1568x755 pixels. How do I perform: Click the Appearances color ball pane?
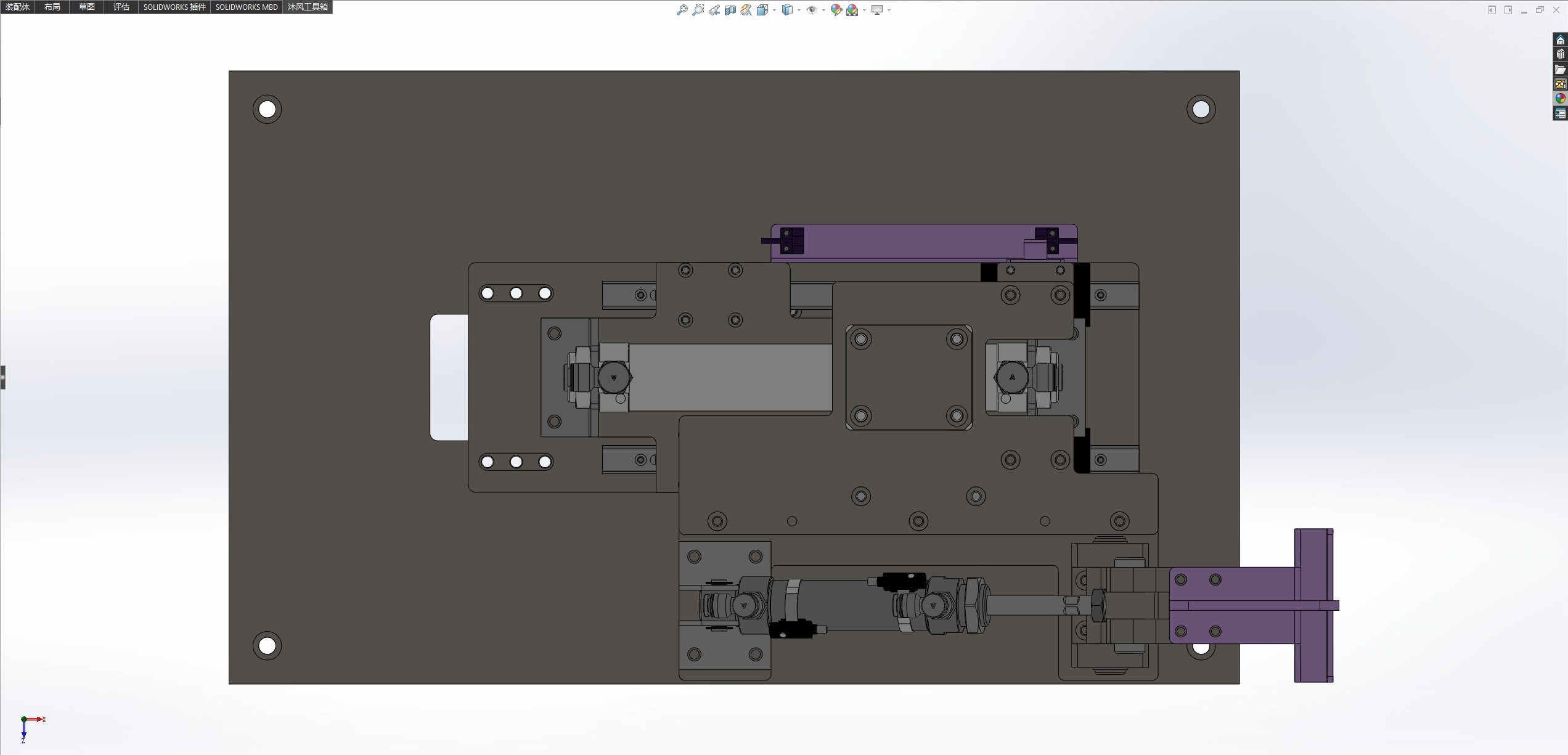click(x=1560, y=99)
